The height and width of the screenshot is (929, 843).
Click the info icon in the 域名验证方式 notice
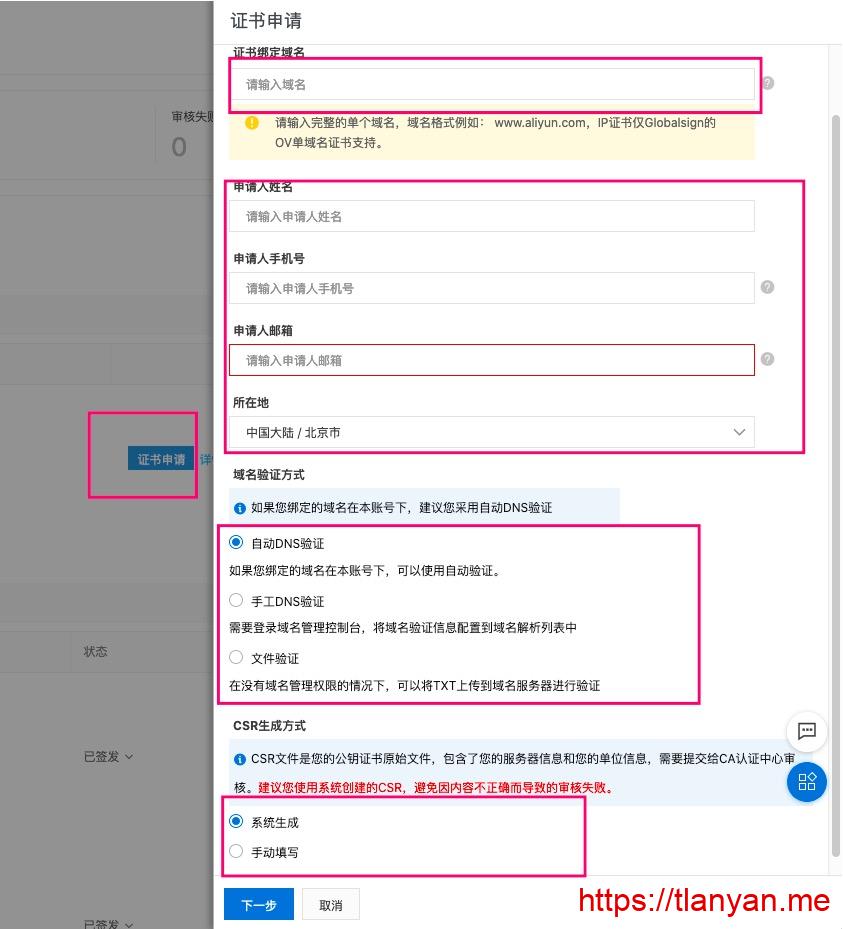239,508
